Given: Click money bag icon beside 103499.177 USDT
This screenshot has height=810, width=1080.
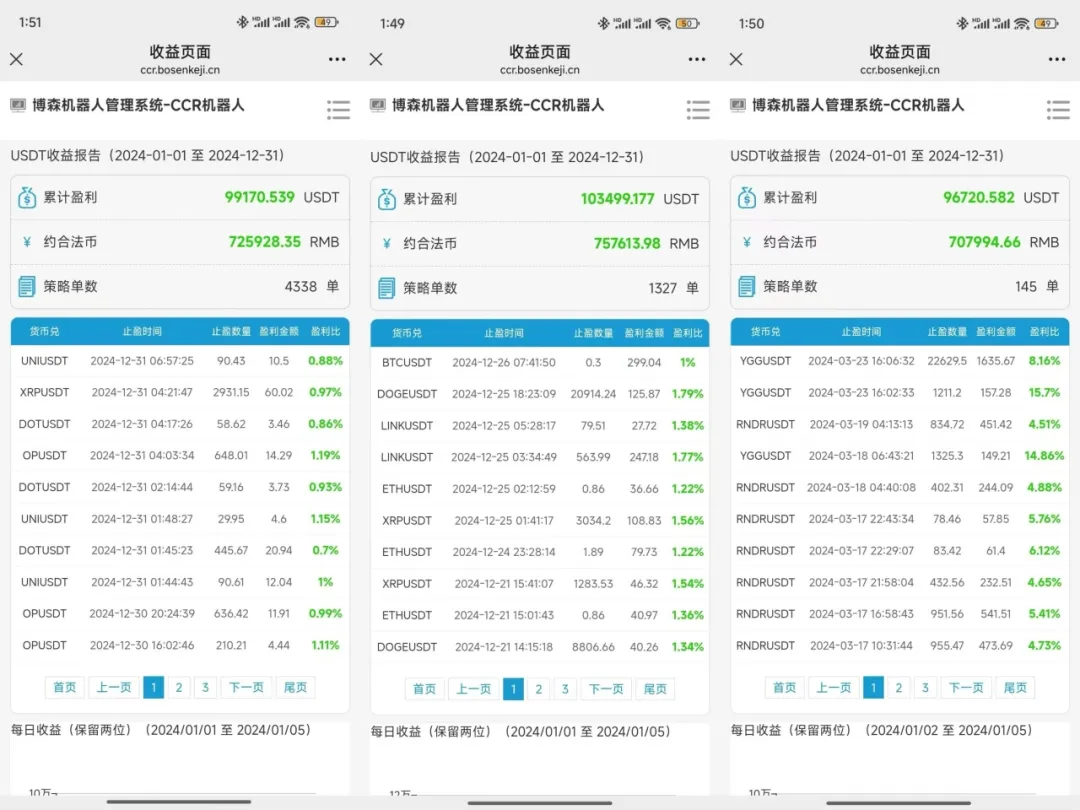Looking at the screenshot, I should click(386, 199).
